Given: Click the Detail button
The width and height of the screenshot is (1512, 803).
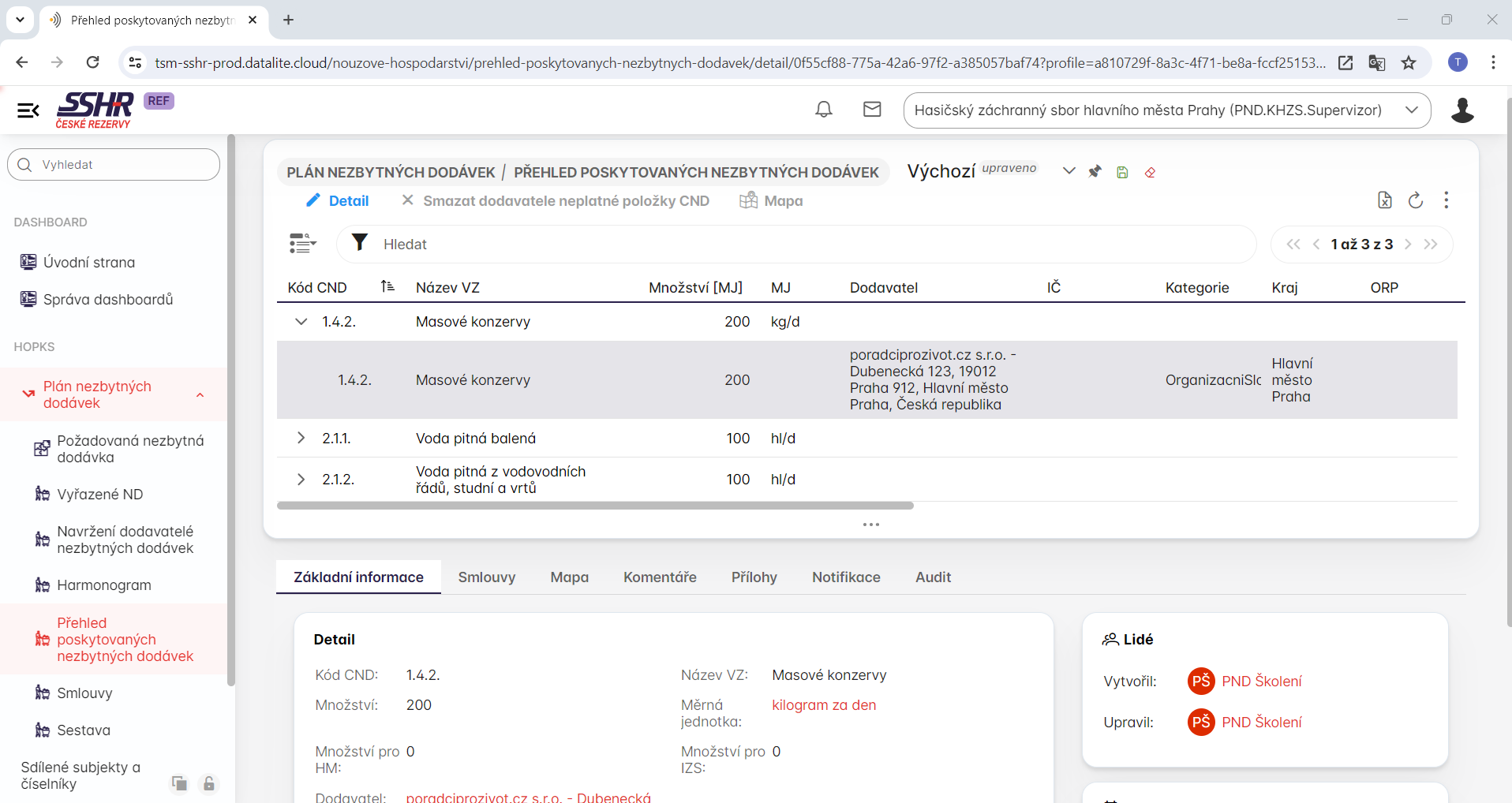Looking at the screenshot, I should tap(338, 201).
